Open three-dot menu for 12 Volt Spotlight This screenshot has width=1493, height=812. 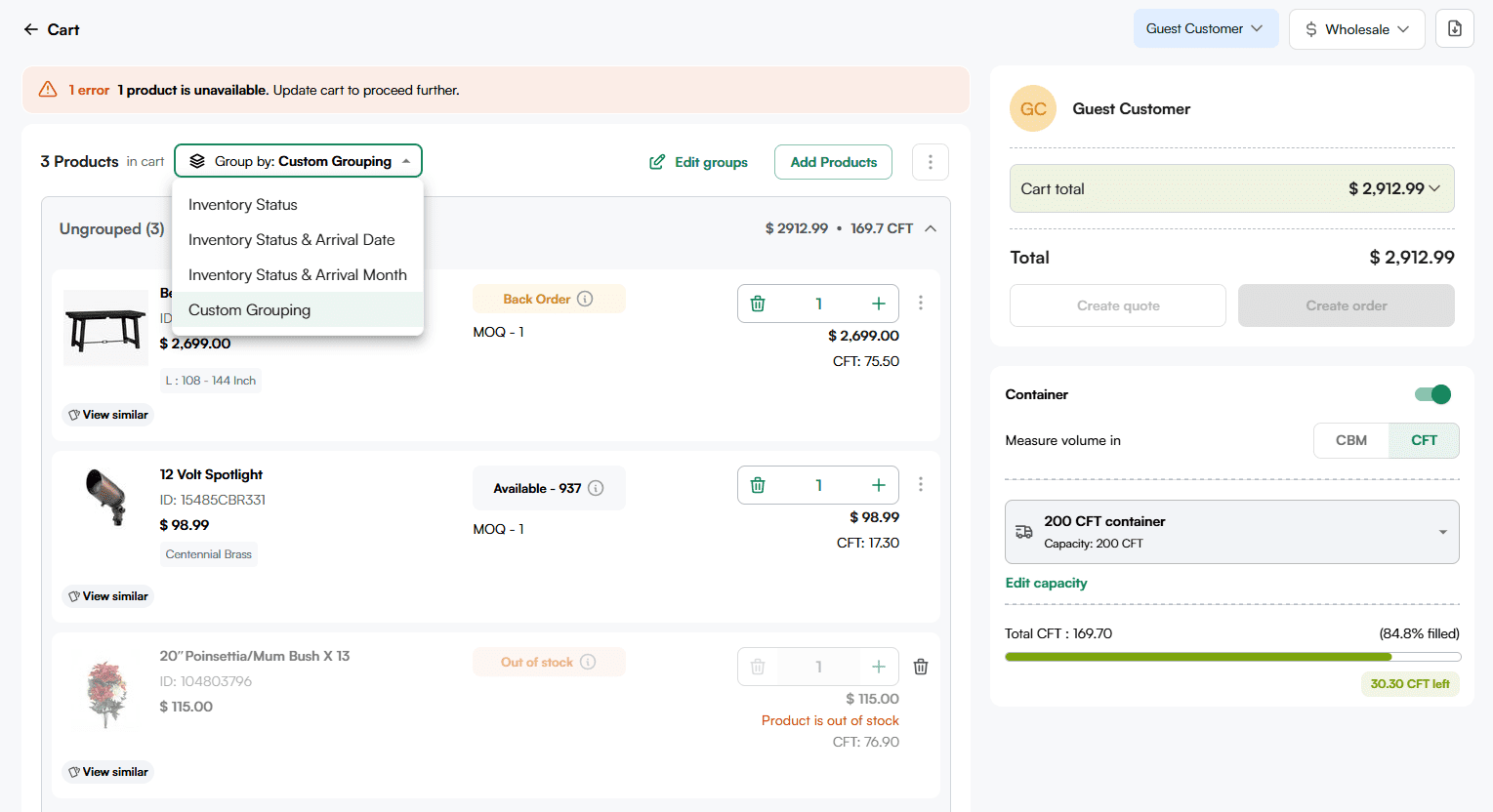[920, 484]
